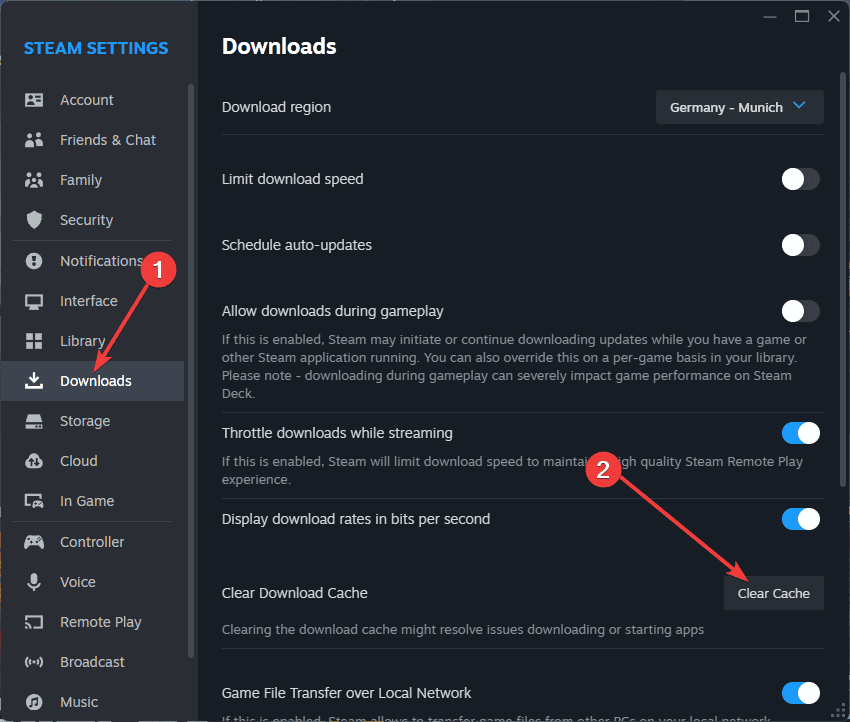
Task: Select Library in settings sidebar
Action: point(93,341)
